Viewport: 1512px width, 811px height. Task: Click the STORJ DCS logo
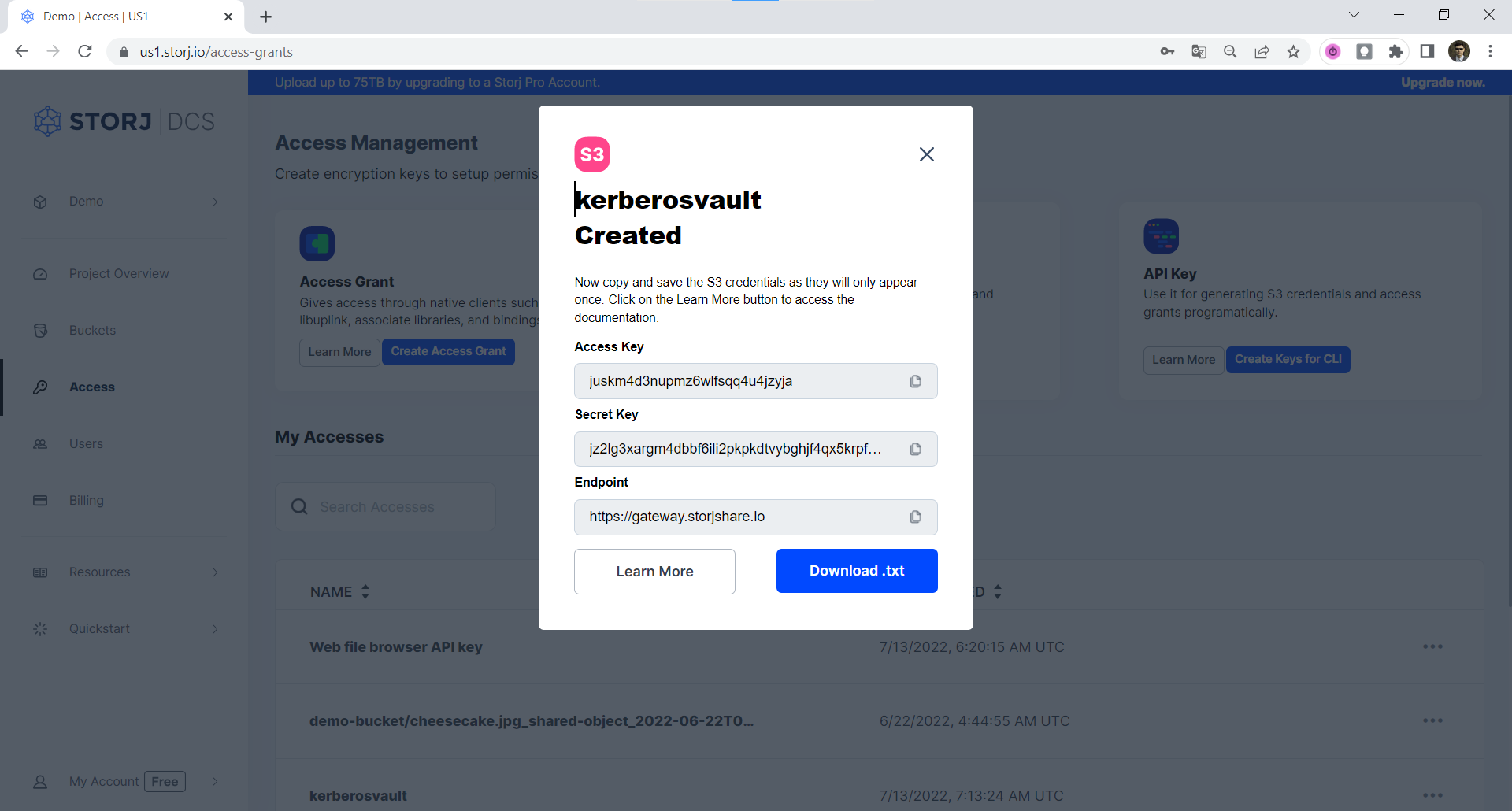[124, 121]
